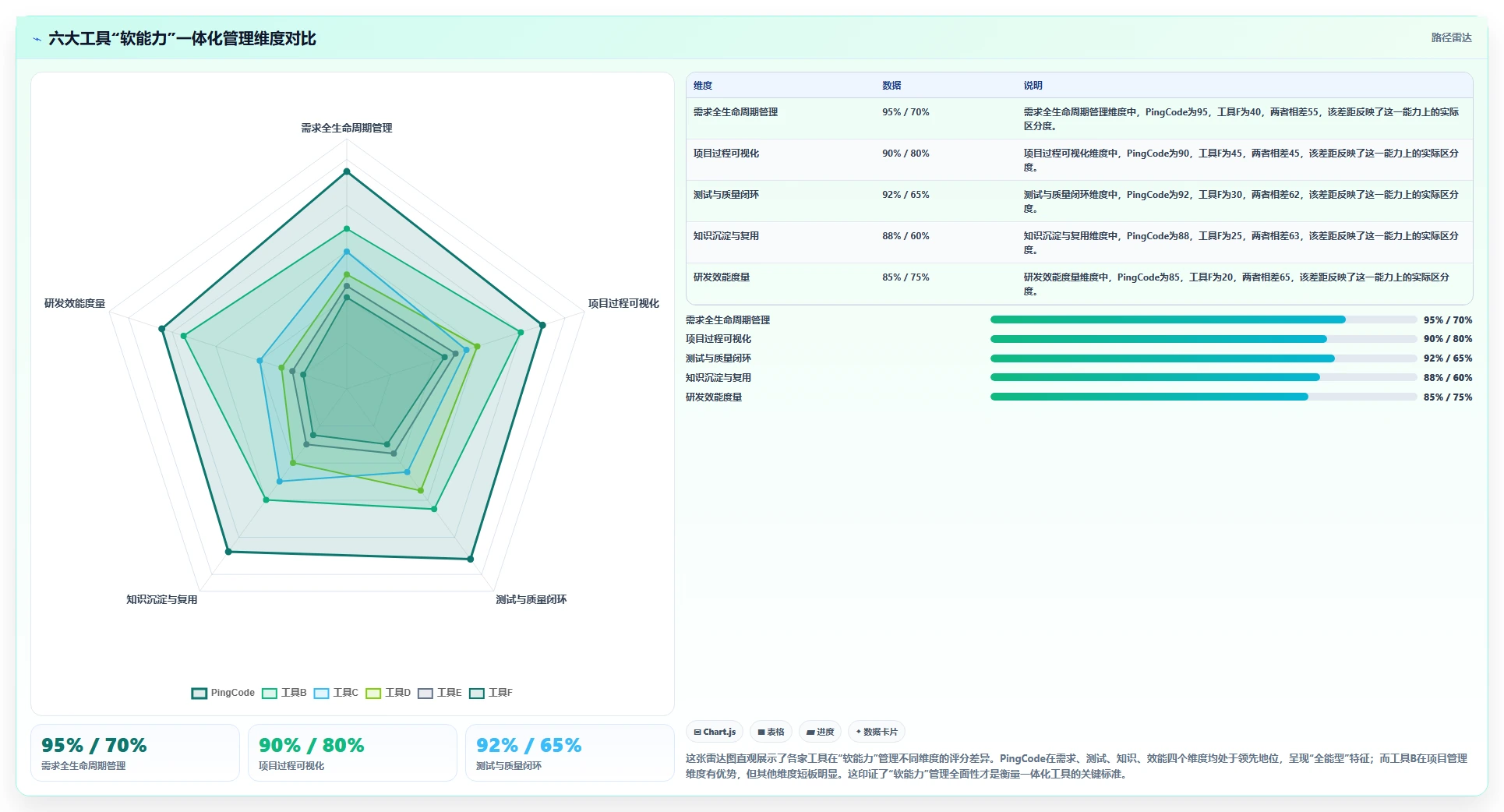Click the title icon beside 六大工具
This screenshot has width=1504, height=812.
coord(37,39)
